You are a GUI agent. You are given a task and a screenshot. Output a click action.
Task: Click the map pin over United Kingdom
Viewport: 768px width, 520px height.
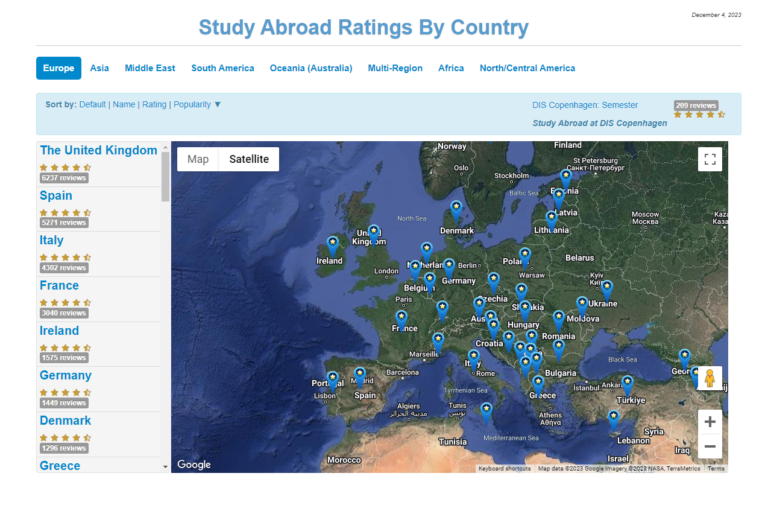(374, 235)
